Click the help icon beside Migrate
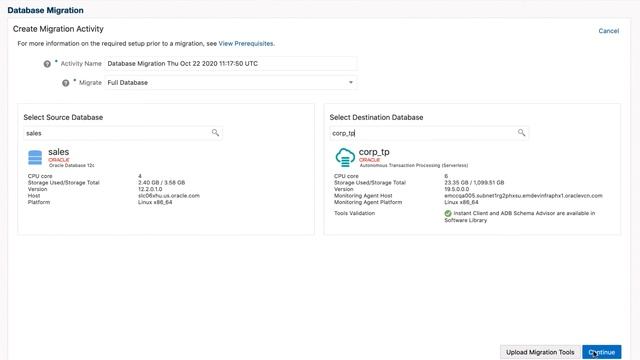This screenshot has height=360, width=640. [65, 83]
